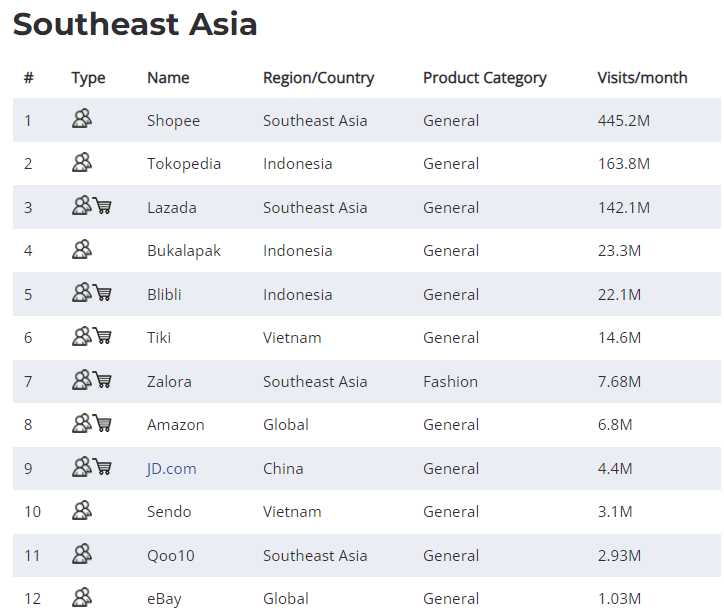Select the Type column header
This screenshot has width=724, height=616.
coord(88,78)
